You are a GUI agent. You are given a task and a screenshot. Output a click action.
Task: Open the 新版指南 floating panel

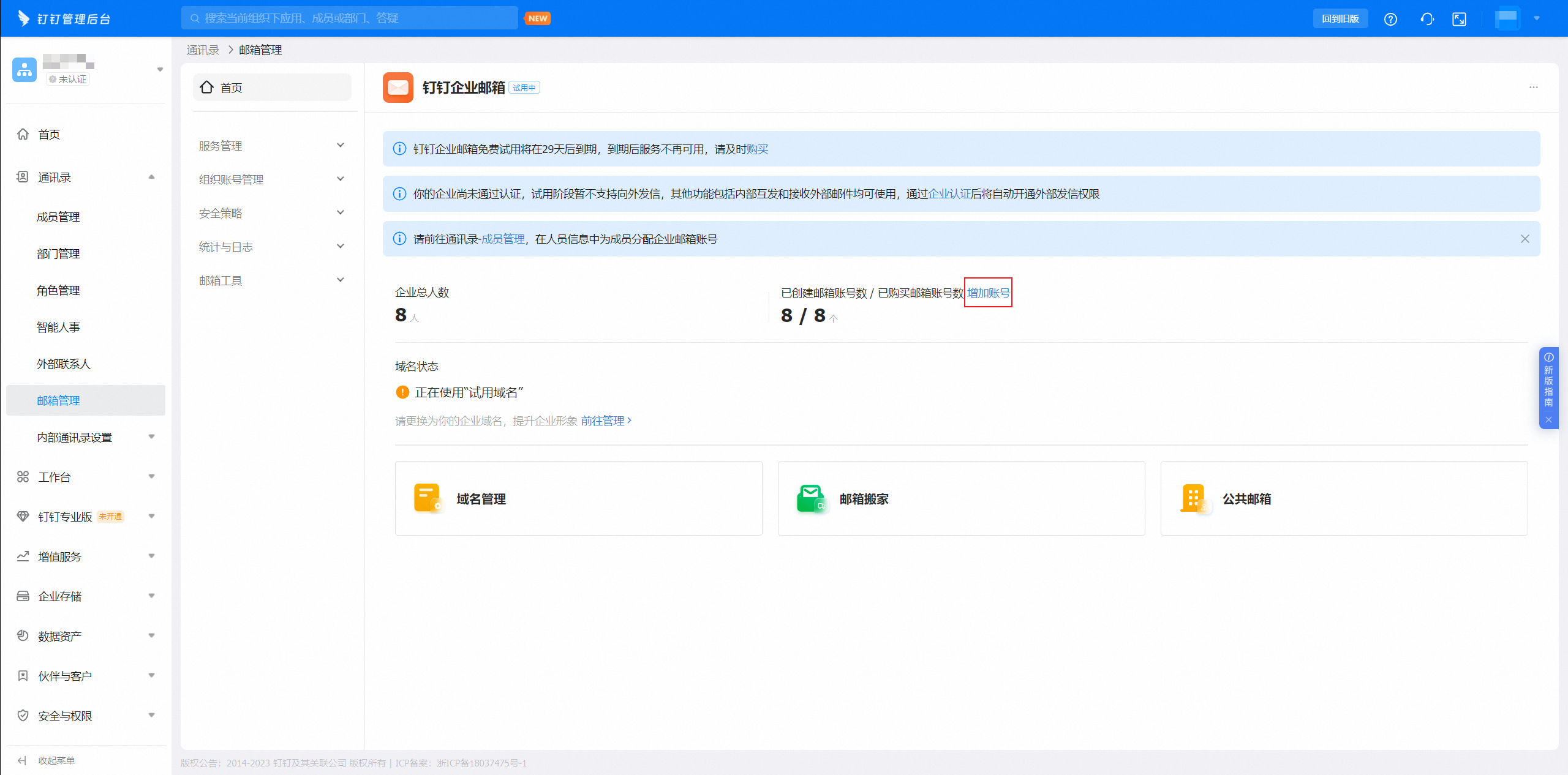[x=1548, y=381]
